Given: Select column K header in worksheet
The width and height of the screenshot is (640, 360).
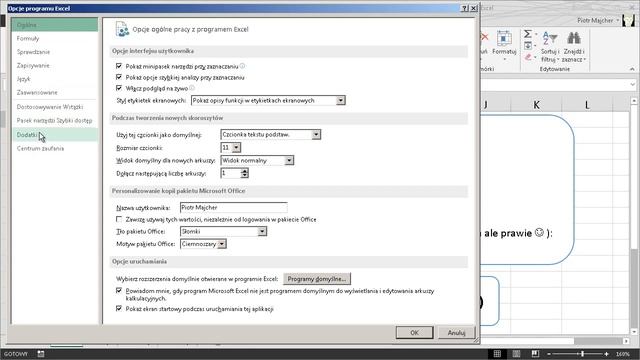Looking at the screenshot, I should click(x=536, y=105).
